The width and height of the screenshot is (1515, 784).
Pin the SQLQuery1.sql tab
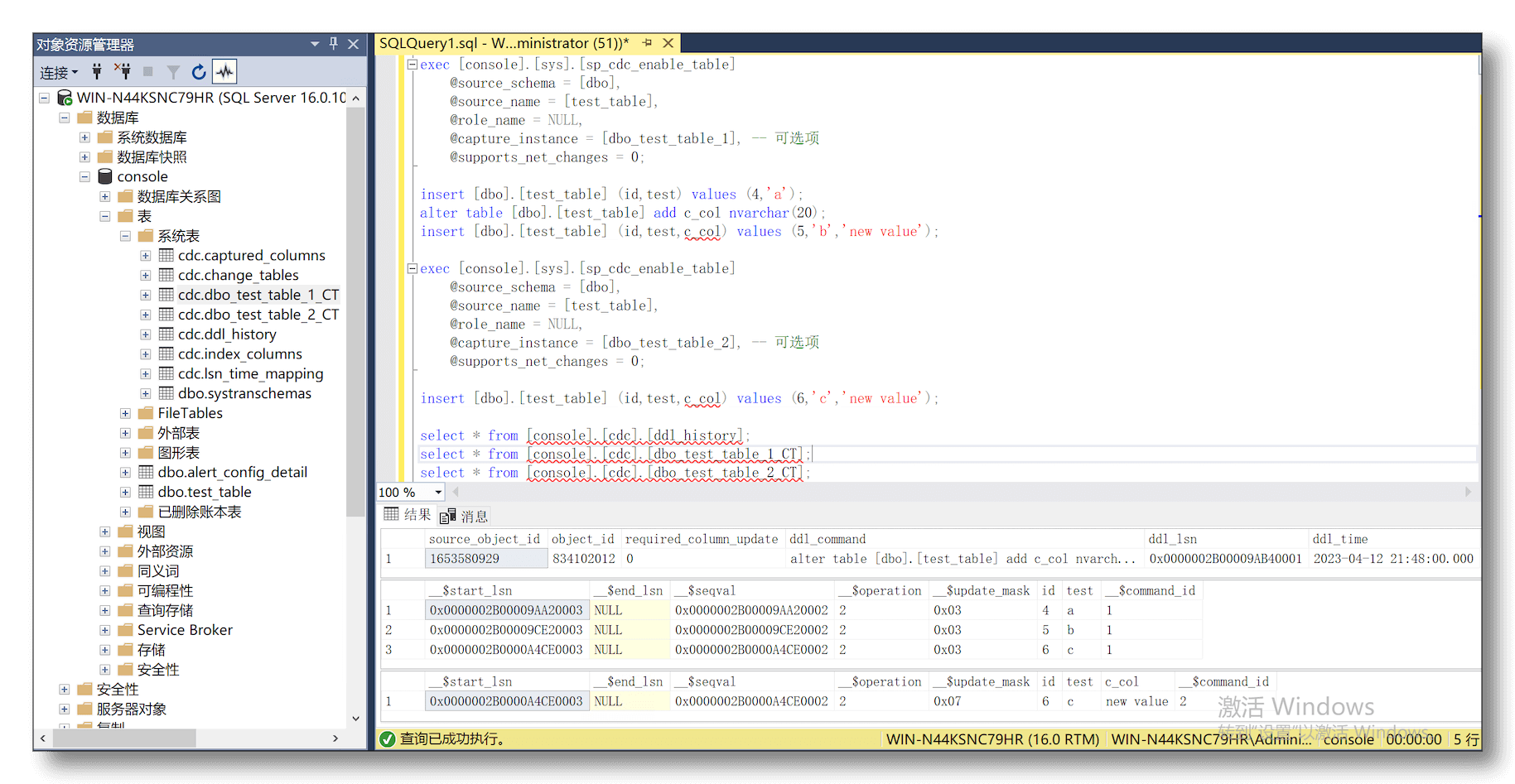tap(647, 43)
